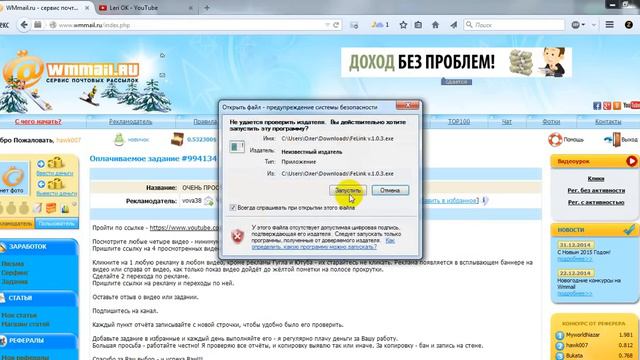Click the 31.12.2014 news date label
Image resolution: width=640 pixels, height=360 pixels.
575,244
